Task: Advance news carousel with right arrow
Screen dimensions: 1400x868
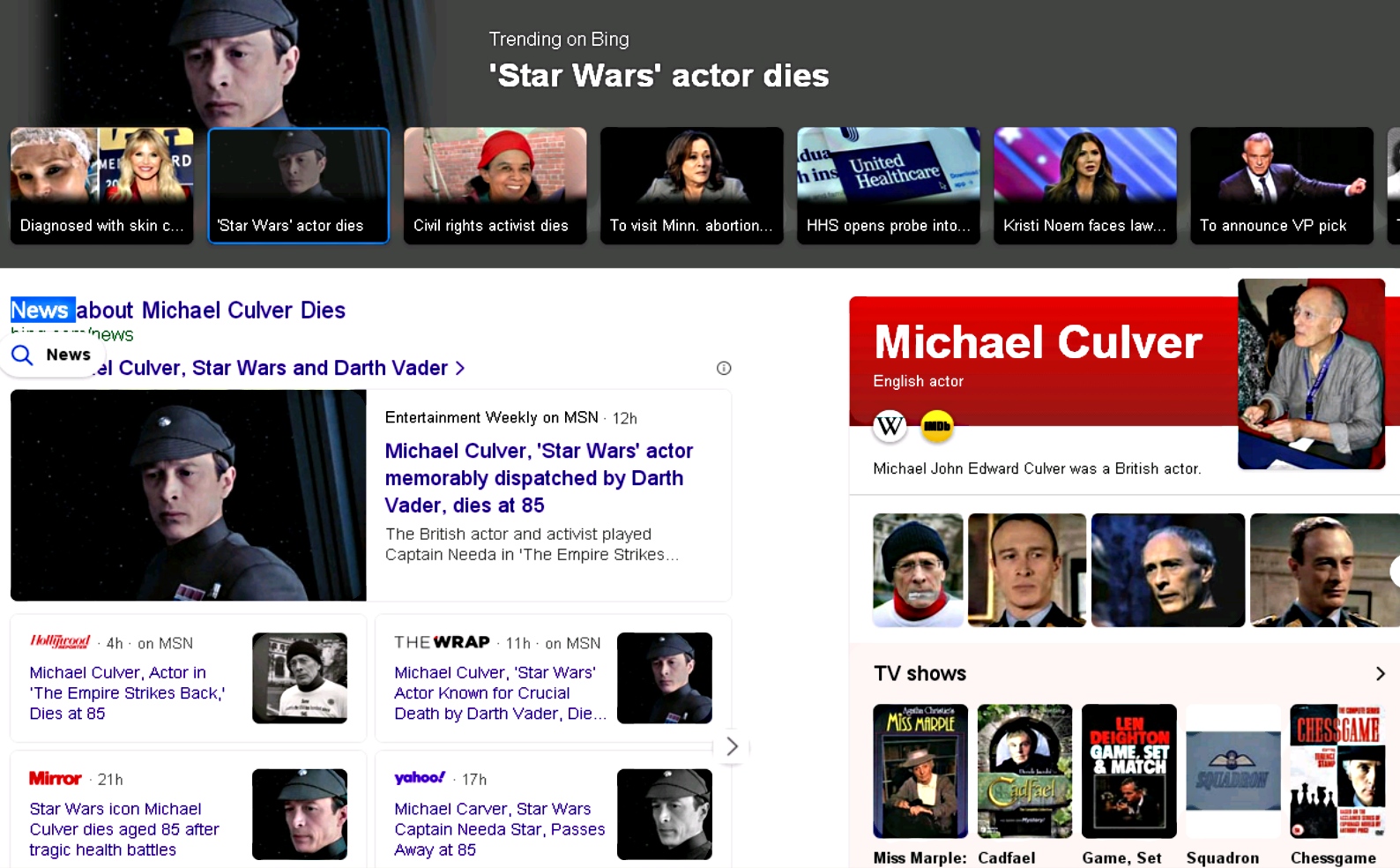Action: [732, 746]
